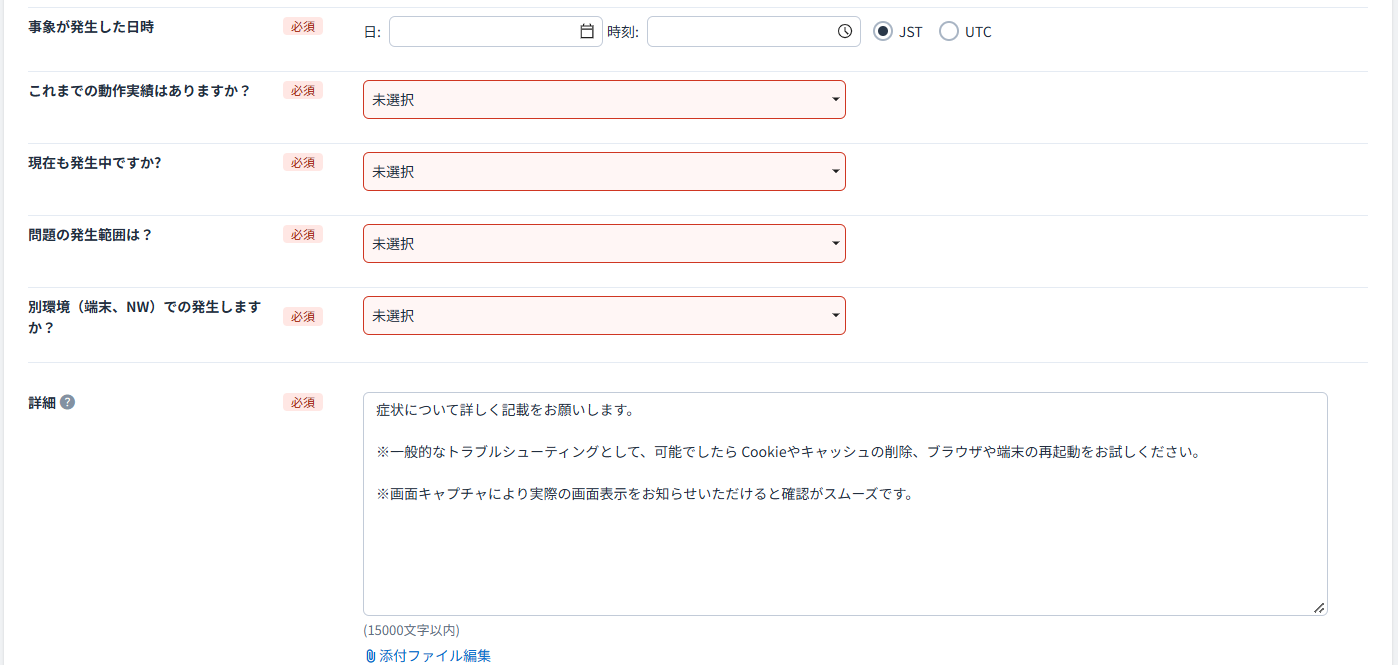The width and height of the screenshot is (1398, 665).
Task: Click the (15000文字以内) note text
Action: click(x=411, y=630)
